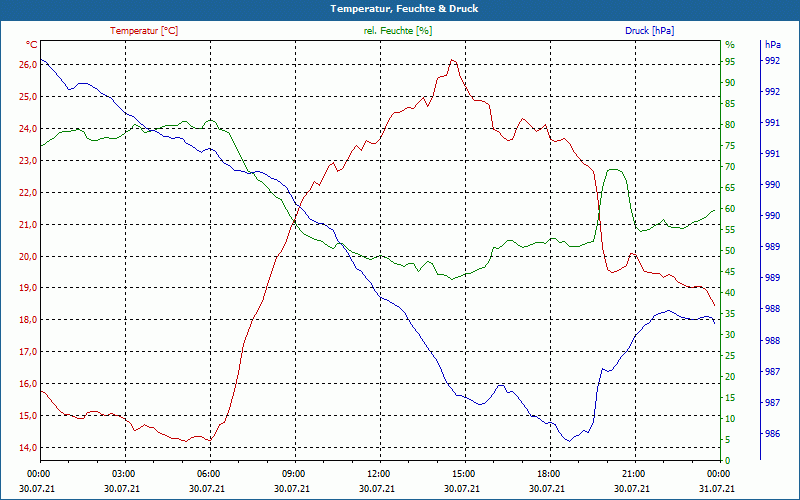Click the 20 humidity axis tick

click(x=730, y=377)
